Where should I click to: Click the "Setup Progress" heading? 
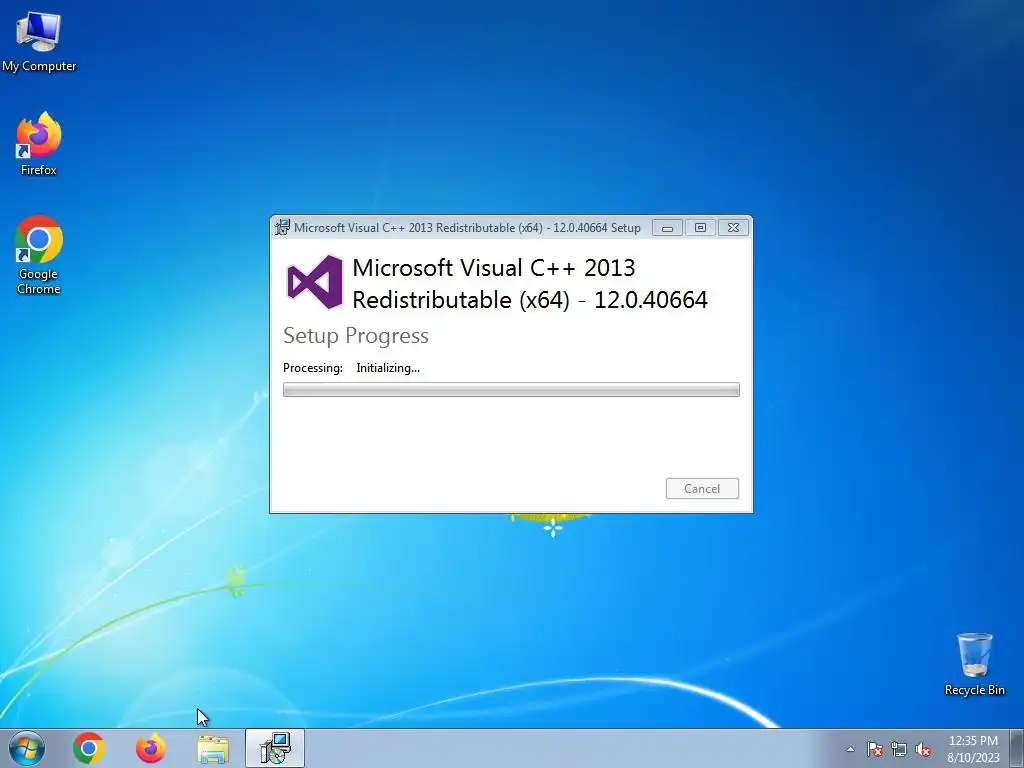pyautogui.click(x=356, y=336)
